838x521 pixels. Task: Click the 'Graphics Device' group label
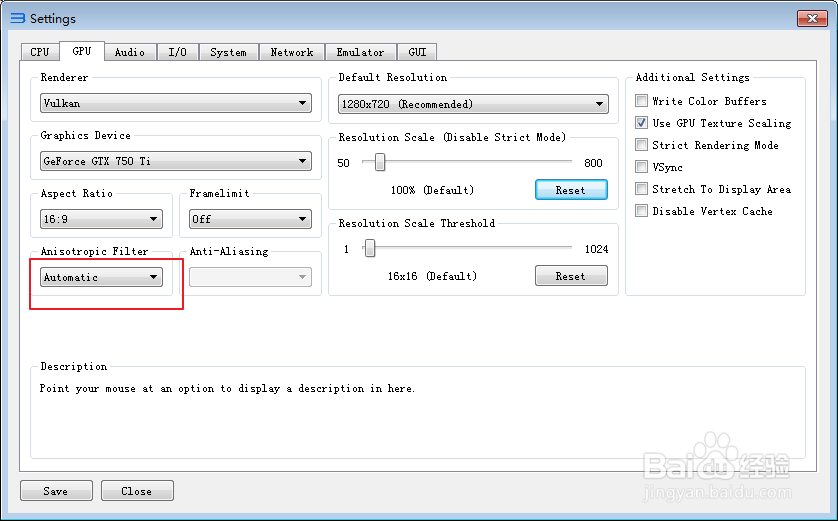(x=86, y=135)
